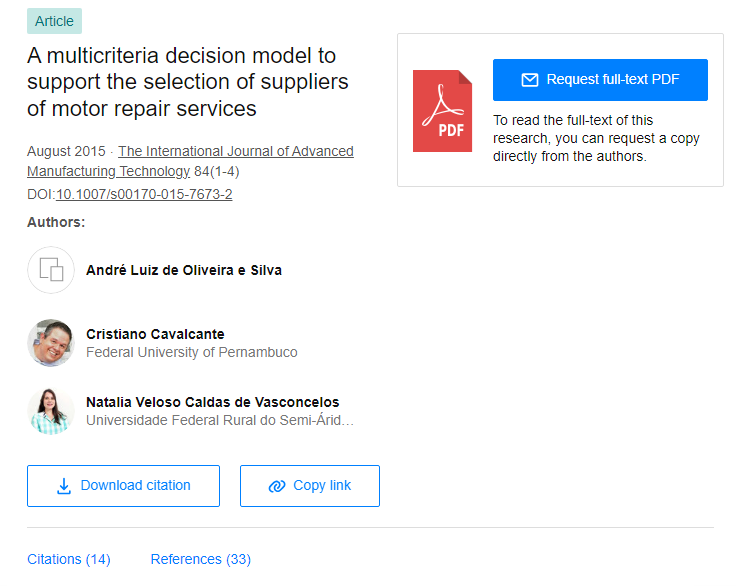The width and height of the screenshot is (736, 586).
Task: Click the download arrow icon
Action: point(64,486)
